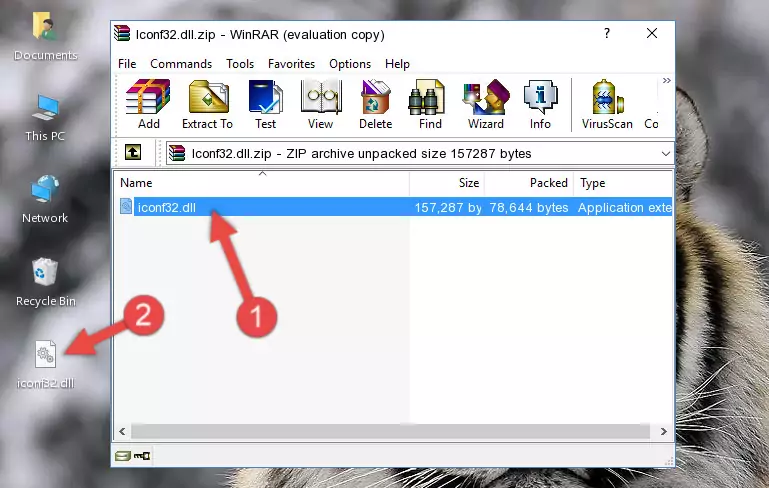The image size is (769, 488).
Task: Click the Delete toolbar icon
Action: click(376, 104)
